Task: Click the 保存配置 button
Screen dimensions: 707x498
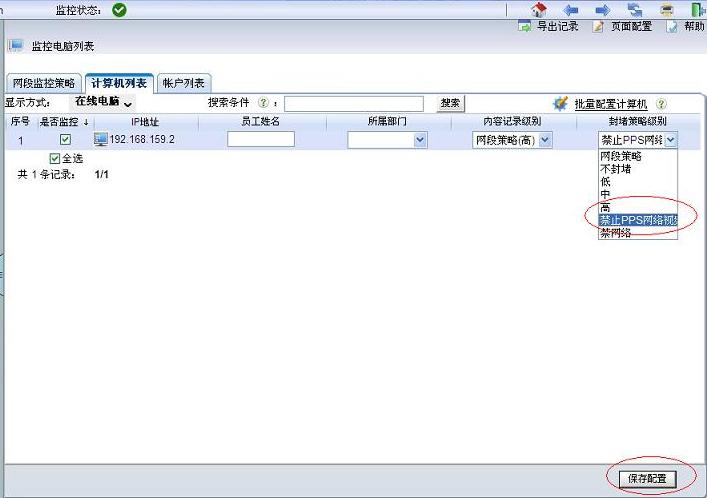Action: (647, 479)
